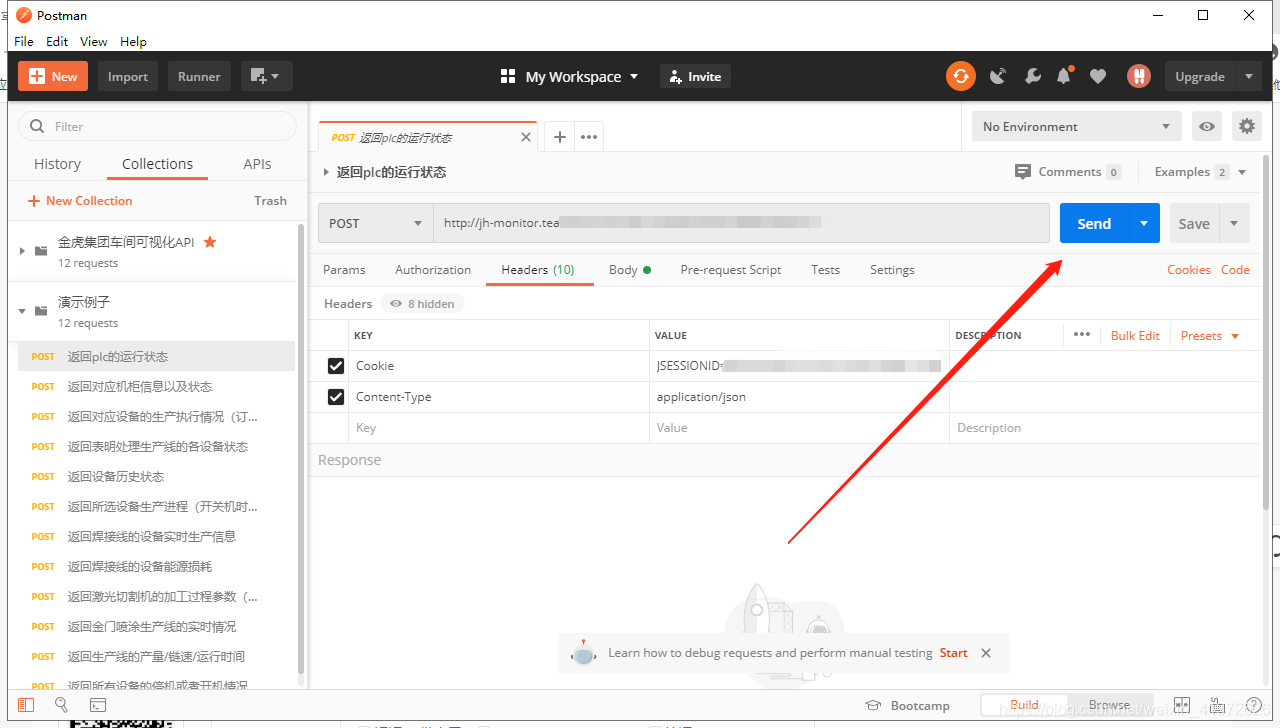
Task: Open the Pre-request Script tab
Action: click(731, 270)
